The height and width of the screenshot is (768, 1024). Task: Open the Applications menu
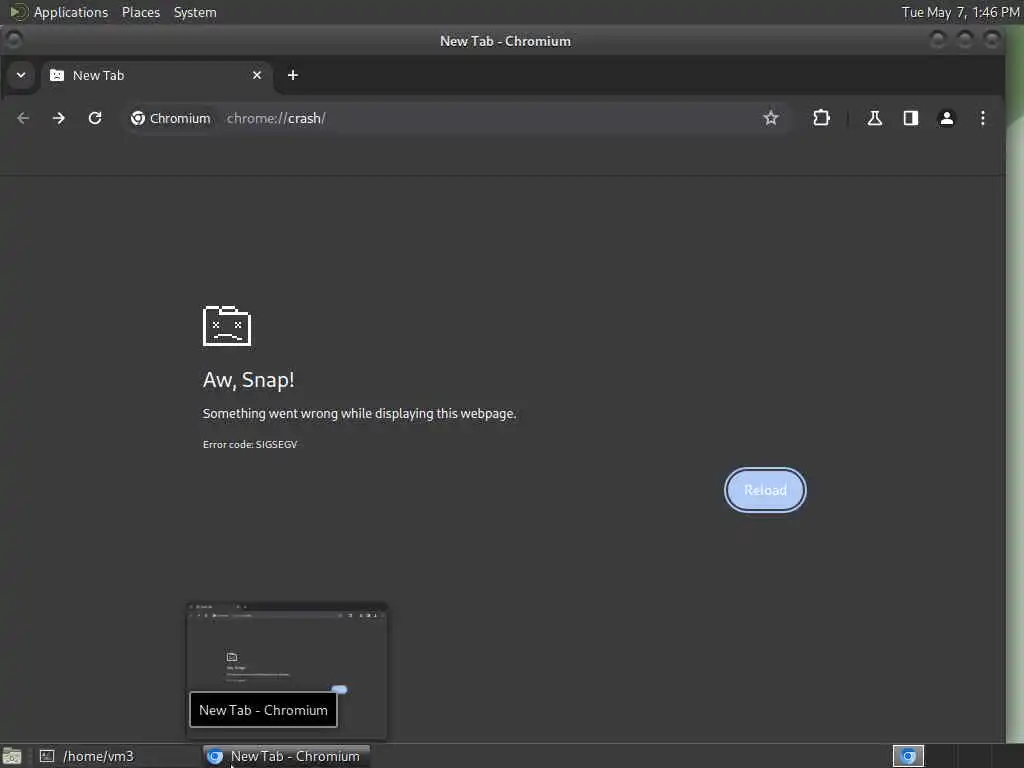pyautogui.click(x=71, y=12)
